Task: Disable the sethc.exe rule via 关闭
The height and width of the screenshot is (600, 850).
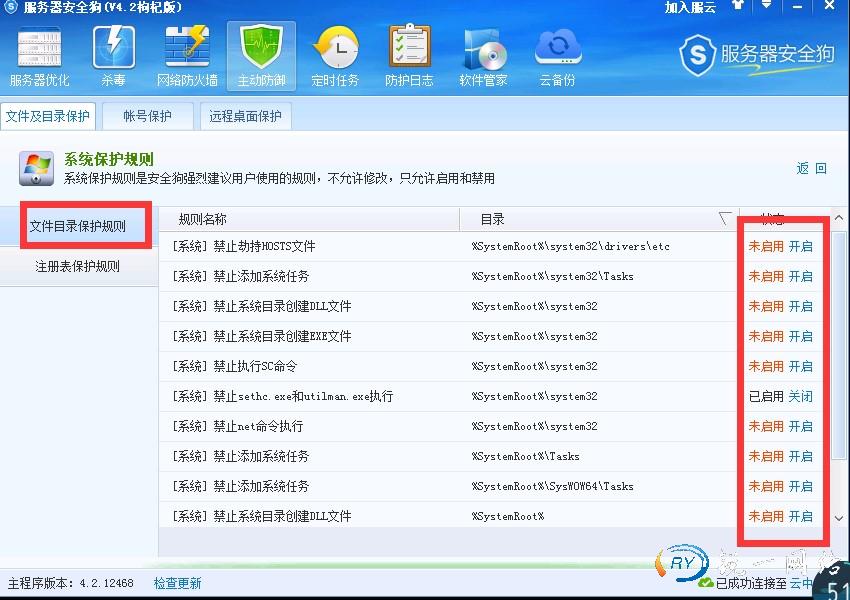Action: [x=801, y=396]
